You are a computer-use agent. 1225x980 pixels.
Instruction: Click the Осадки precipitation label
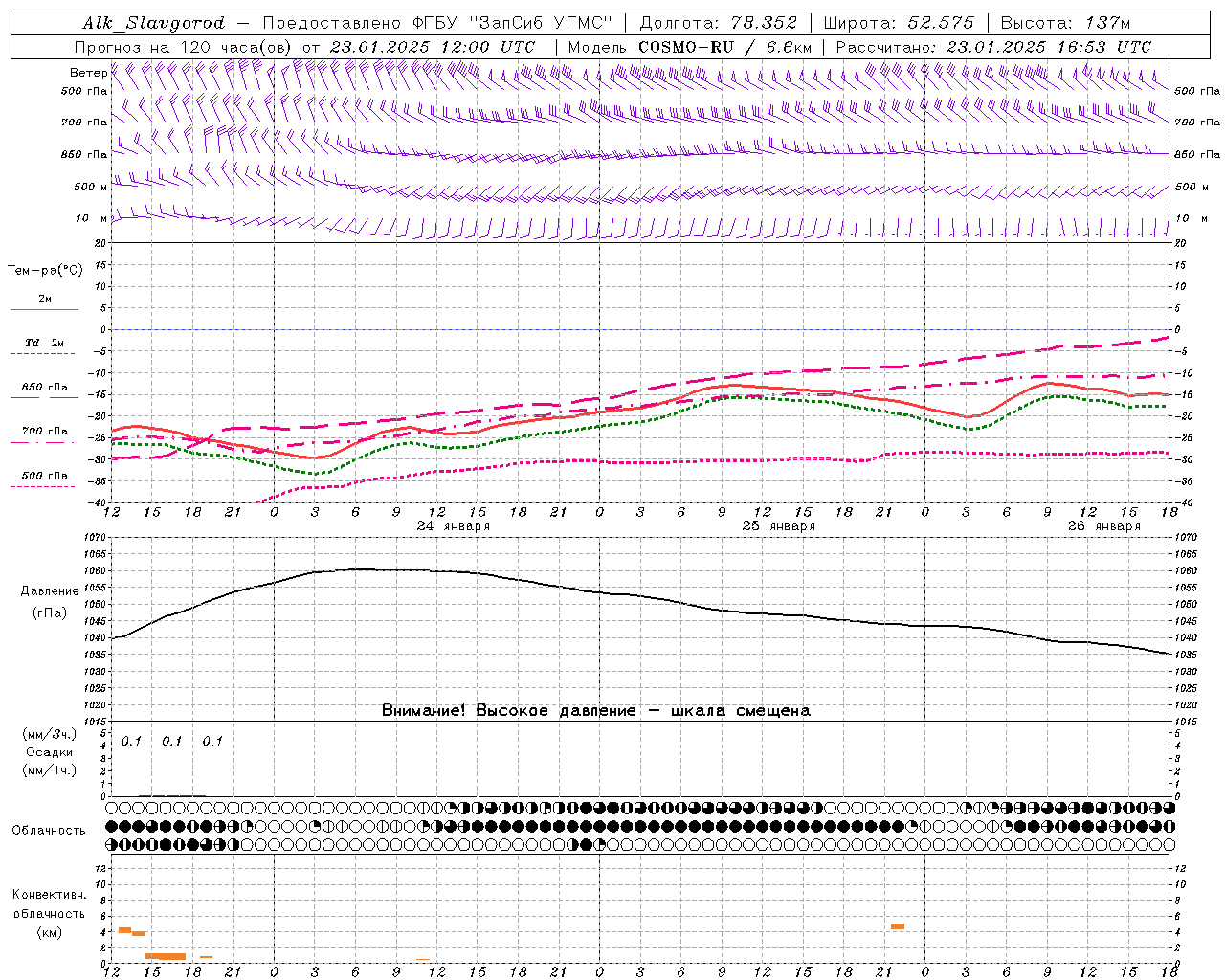pos(50,752)
